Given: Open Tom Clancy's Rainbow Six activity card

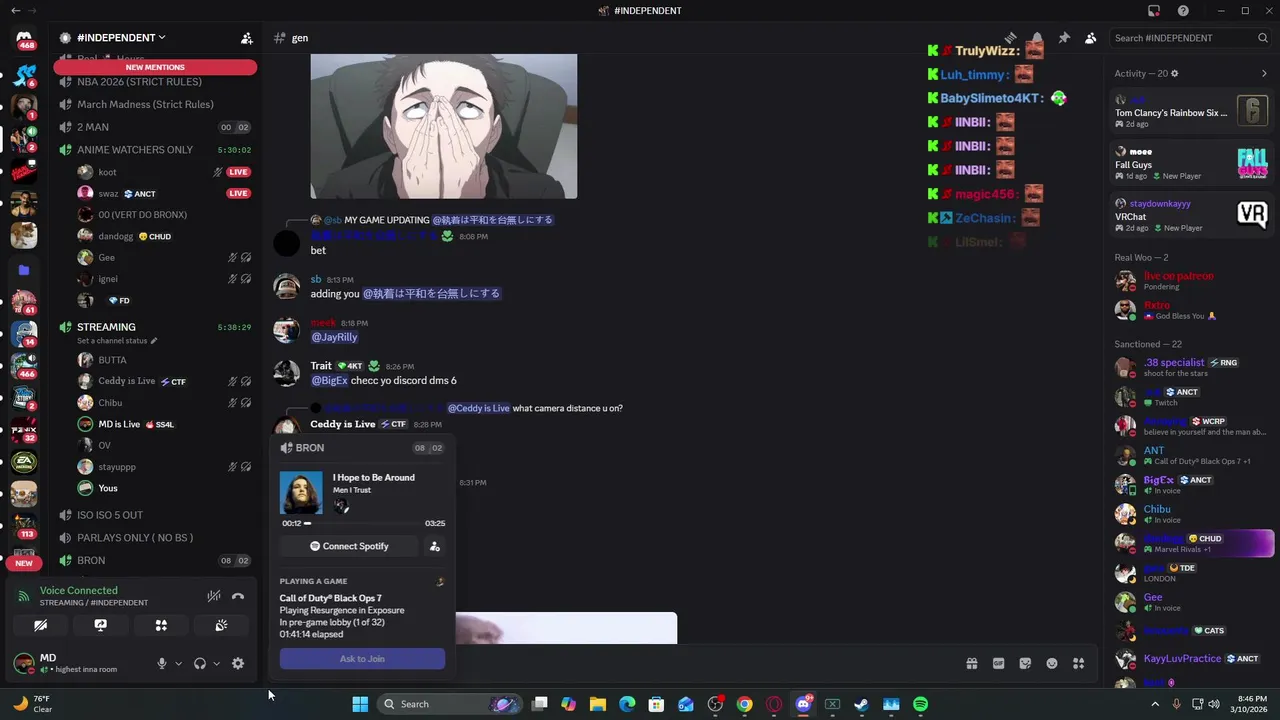Looking at the screenshot, I should click(1191, 112).
